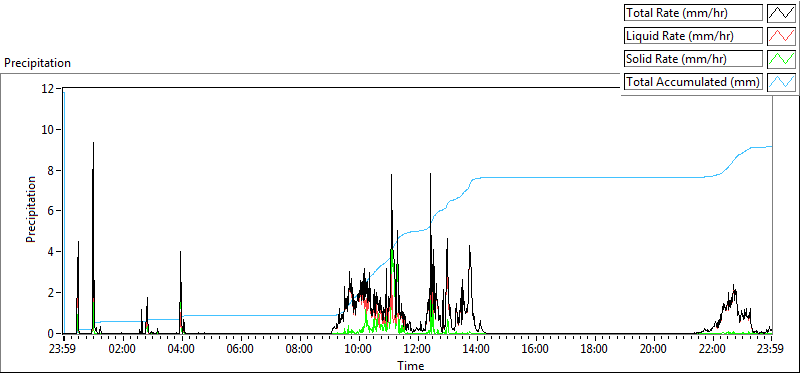Image resolution: width=800 pixels, height=373 pixels.
Task: Click the Precipitation title above the chart
Action: 37,63
